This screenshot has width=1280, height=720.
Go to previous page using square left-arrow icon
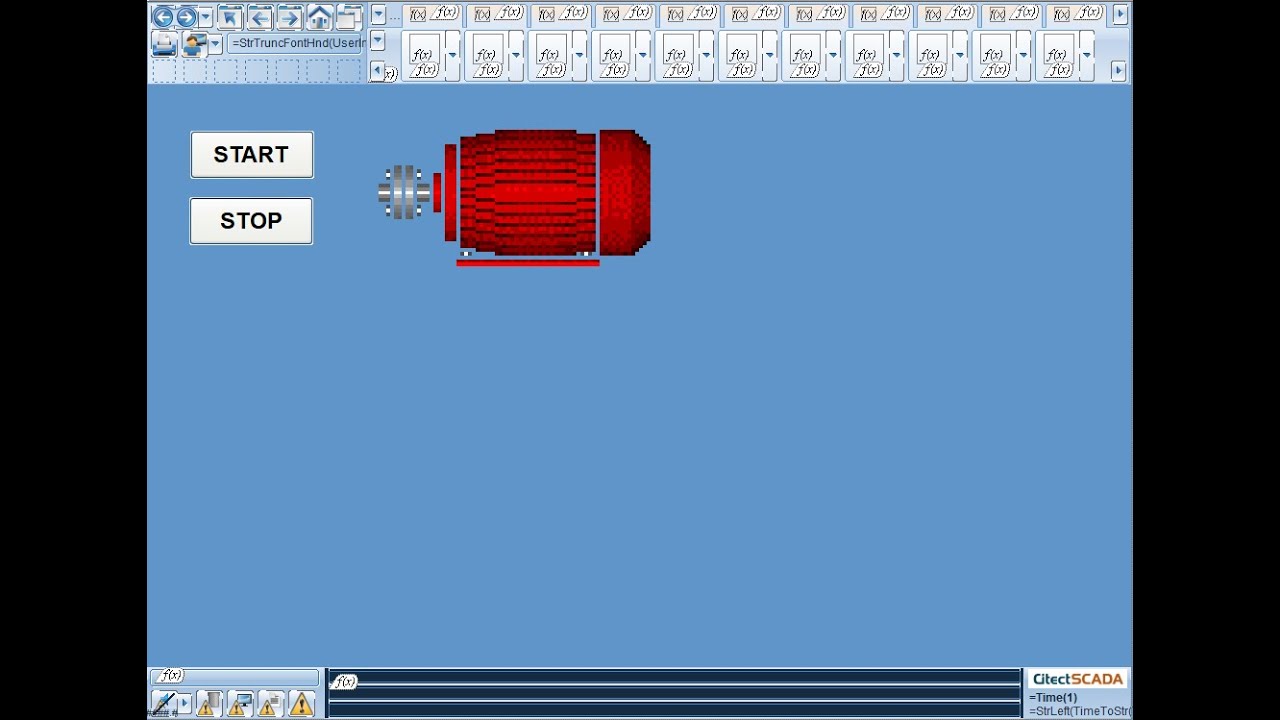coord(260,17)
